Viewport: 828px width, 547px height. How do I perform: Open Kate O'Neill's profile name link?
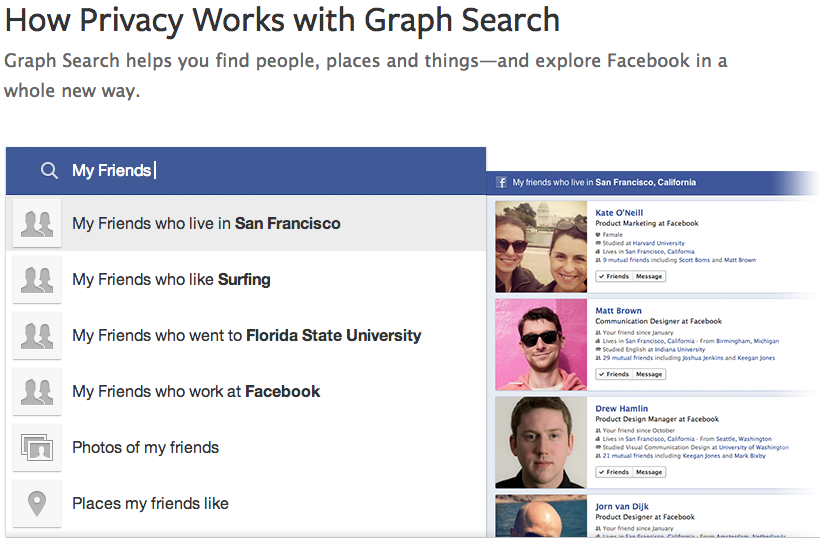(619, 213)
